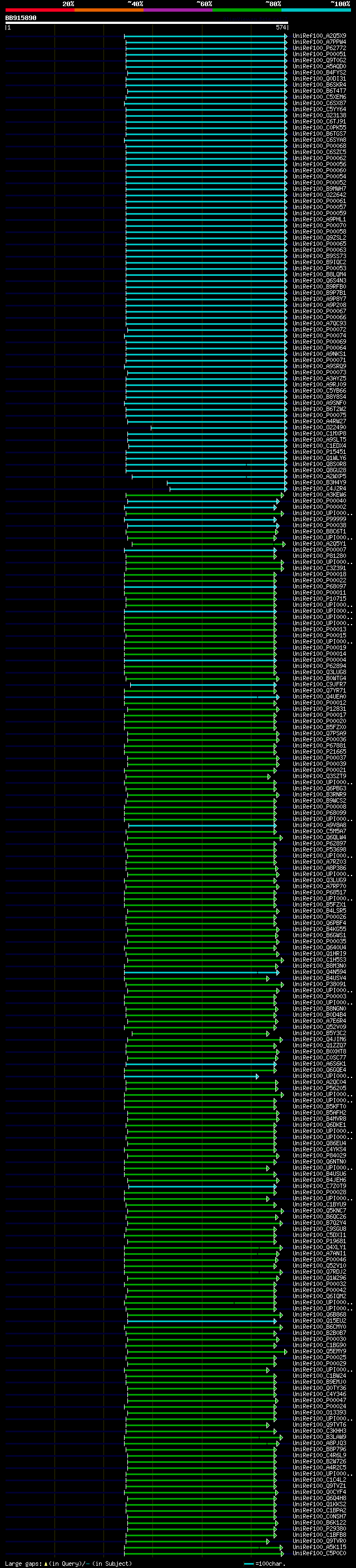356x1568 pixels.
Task: Select hit label UniRef100_O22490
Action: click(319, 427)
